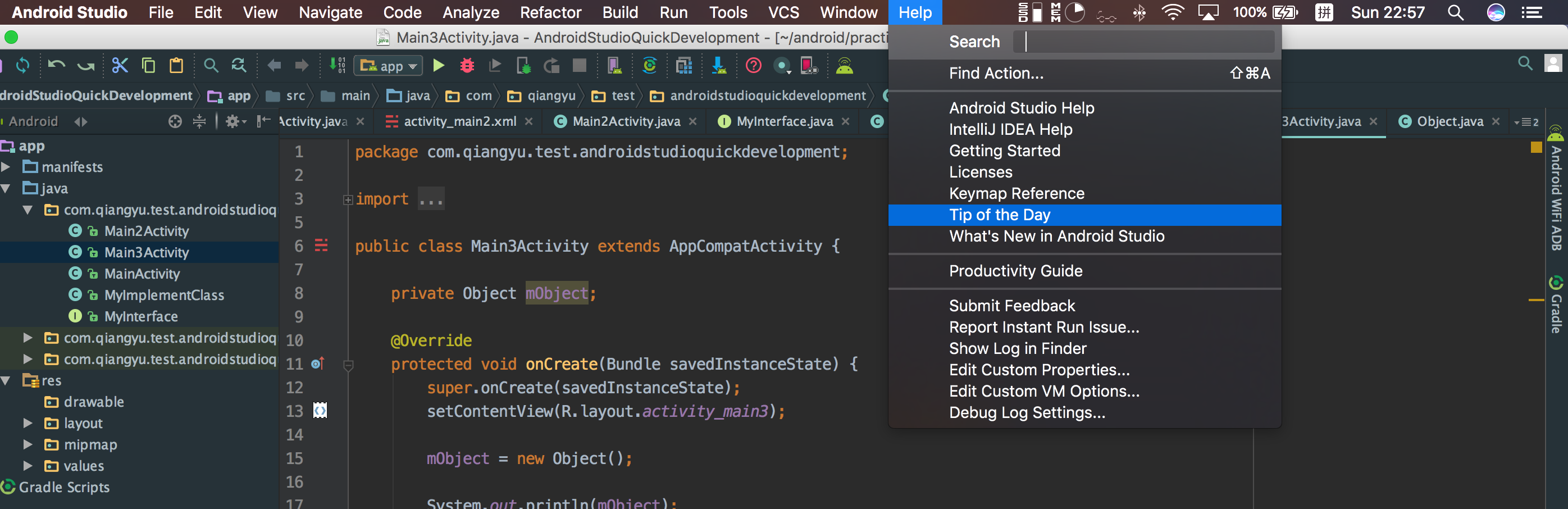
Task: Click the Android WiFi ADB toolbar icon
Action: point(844,65)
